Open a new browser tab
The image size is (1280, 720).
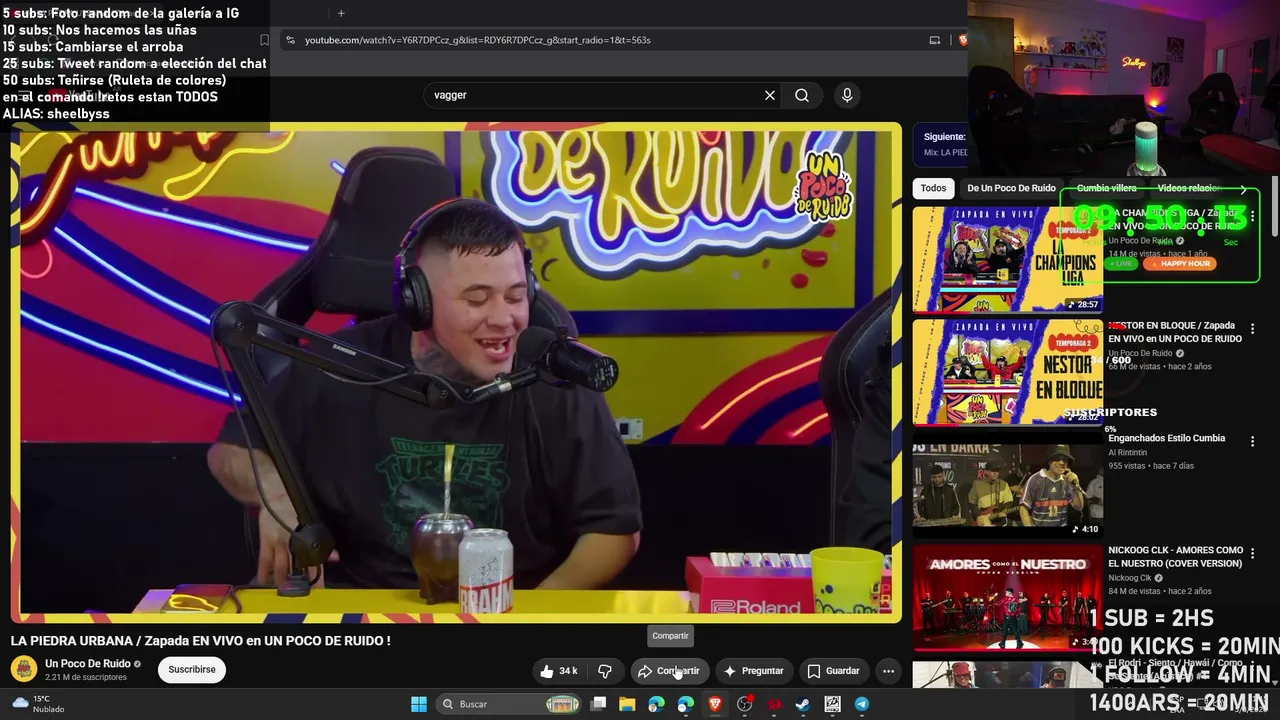tap(341, 13)
